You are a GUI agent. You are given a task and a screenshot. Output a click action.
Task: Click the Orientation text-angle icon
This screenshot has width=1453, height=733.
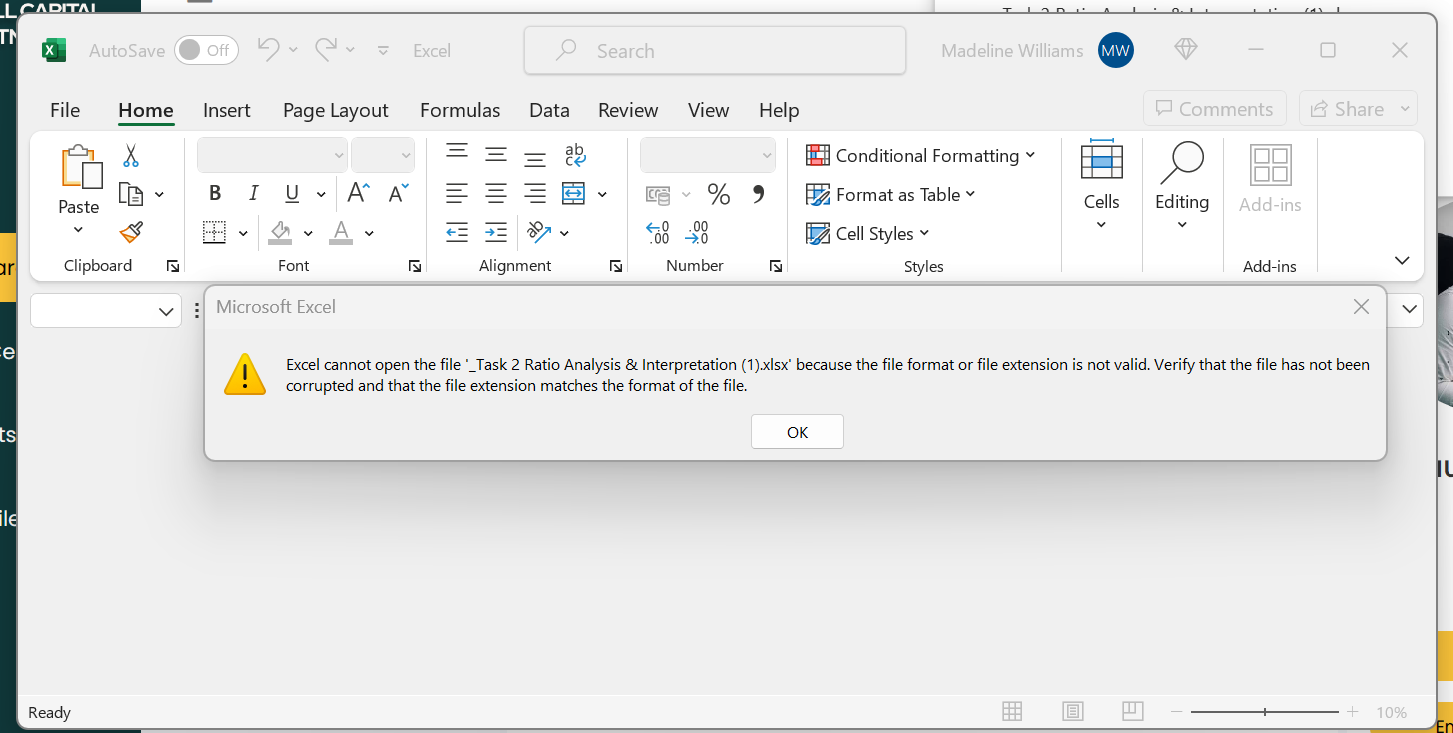click(x=540, y=233)
